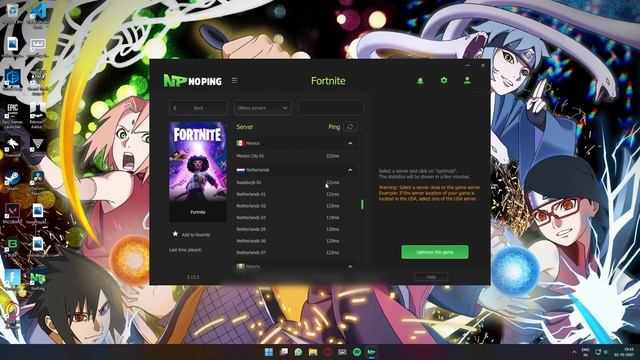Viewport: 640px width, 360px height.
Task: Click the Optimize this game button
Action: [435, 252]
